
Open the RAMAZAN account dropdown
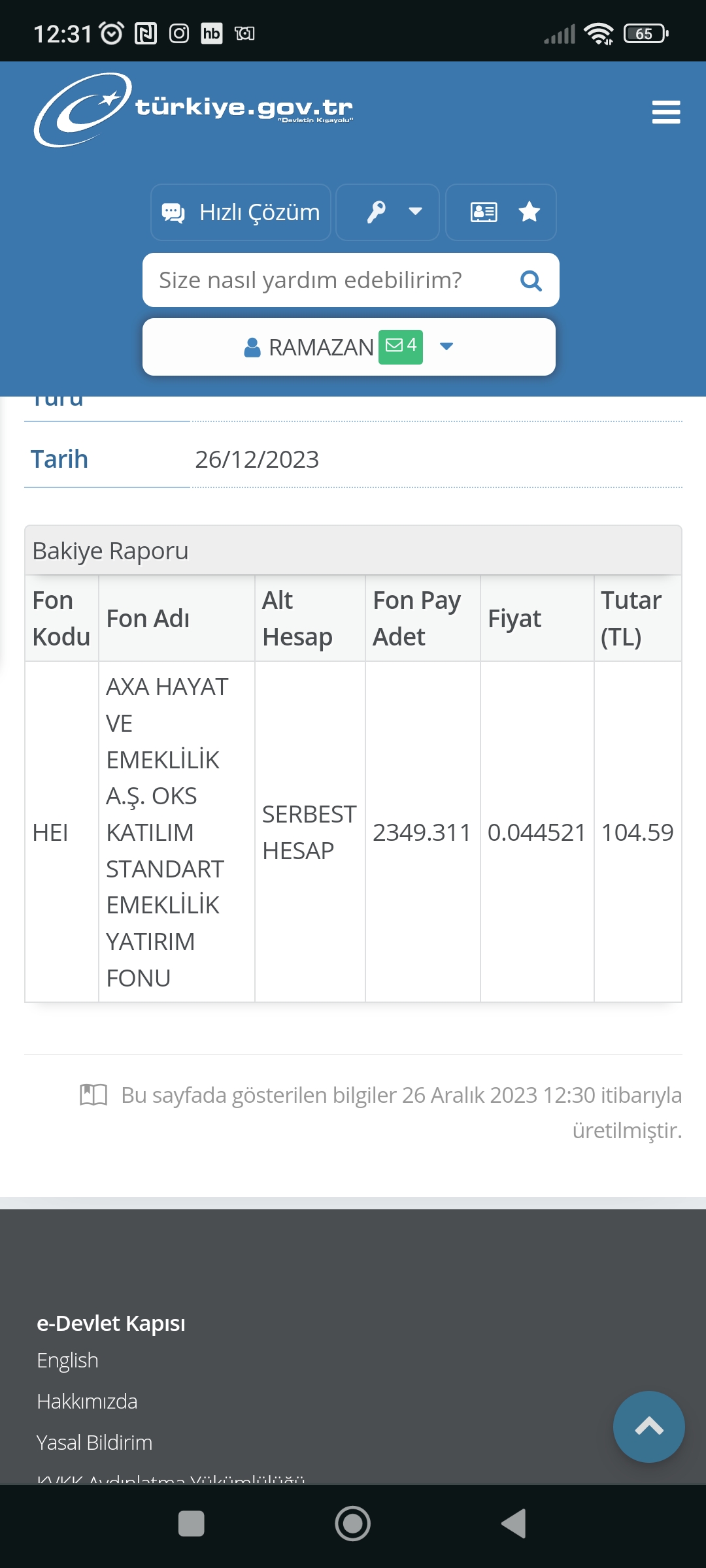(x=349, y=347)
